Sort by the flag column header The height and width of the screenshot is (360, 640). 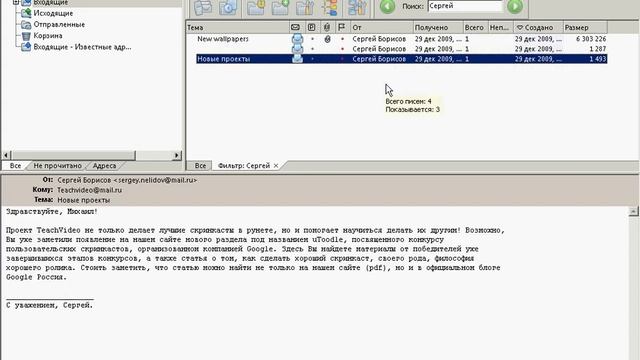tap(342, 27)
